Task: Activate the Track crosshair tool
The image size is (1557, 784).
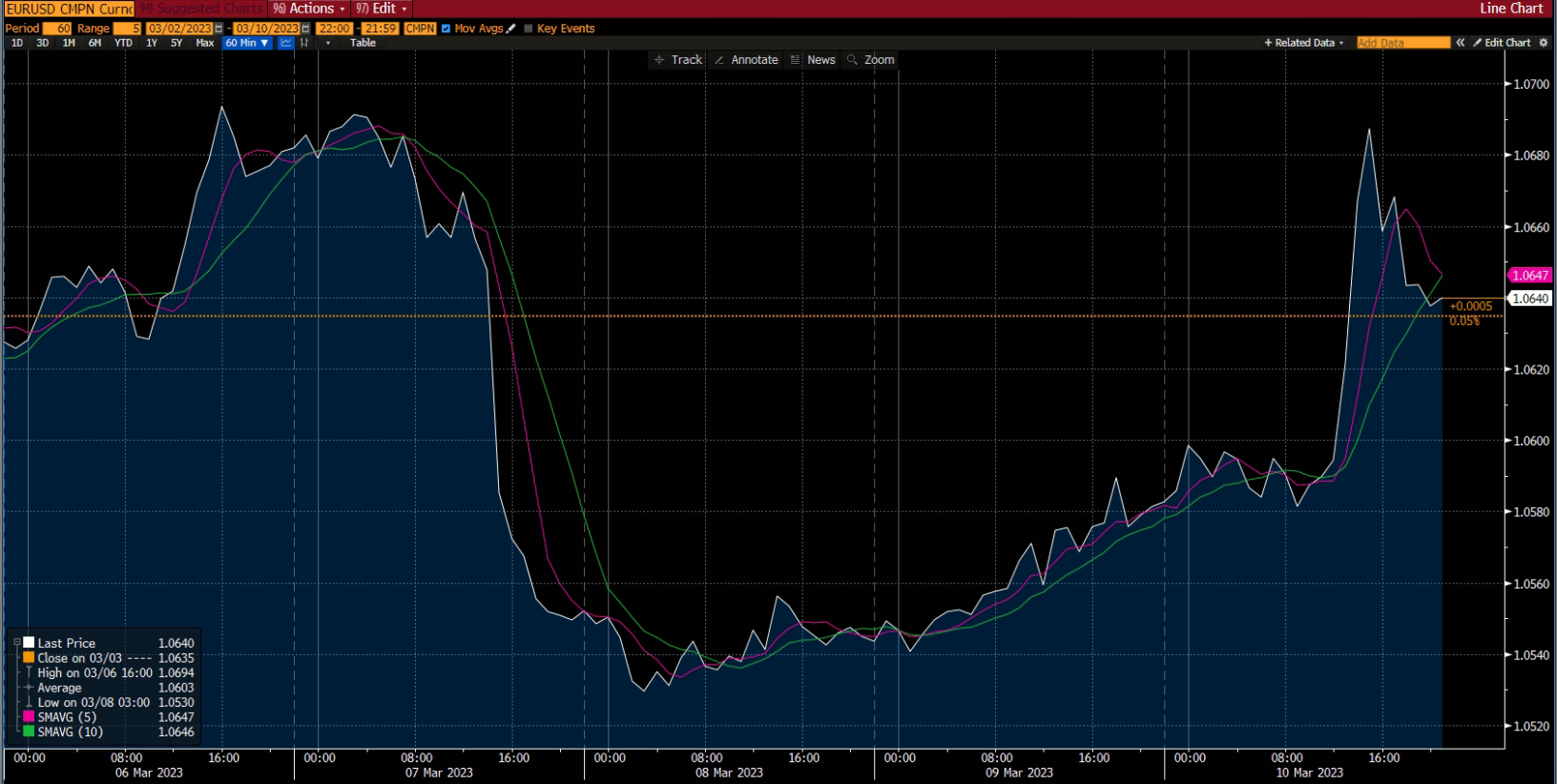Action: [x=677, y=60]
